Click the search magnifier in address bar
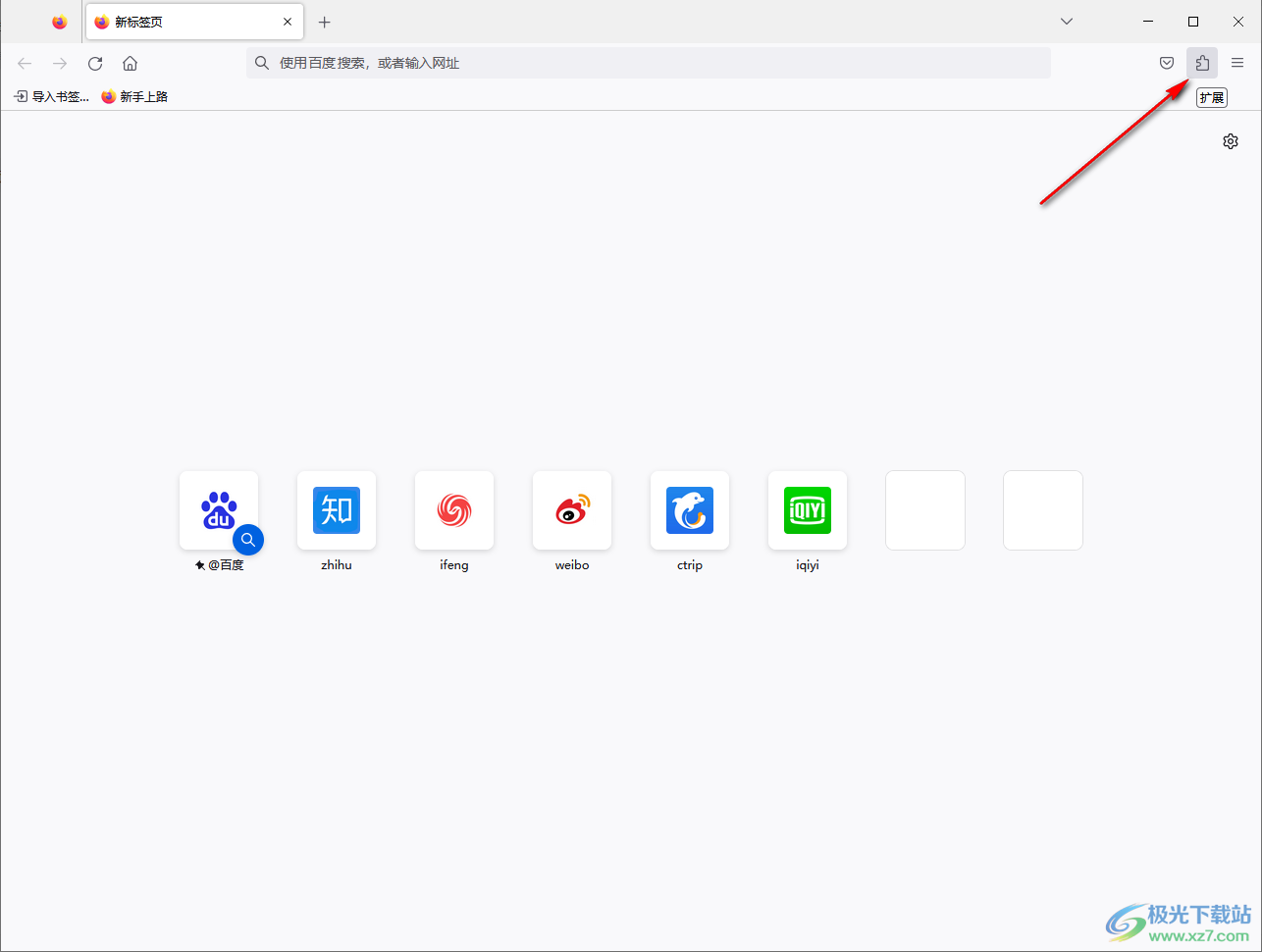Image resolution: width=1262 pixels, height=952 pixels. [x=262, y=63]
